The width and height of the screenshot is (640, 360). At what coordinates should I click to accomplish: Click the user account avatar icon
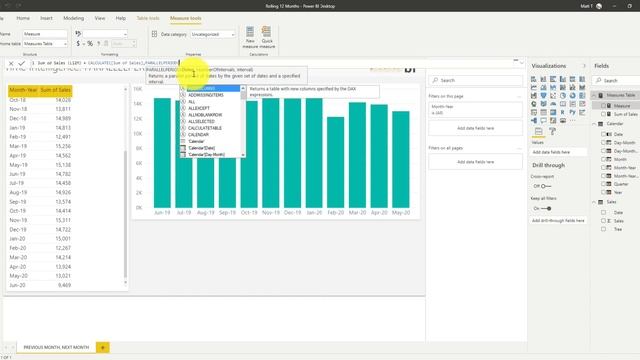pos(599,6)
